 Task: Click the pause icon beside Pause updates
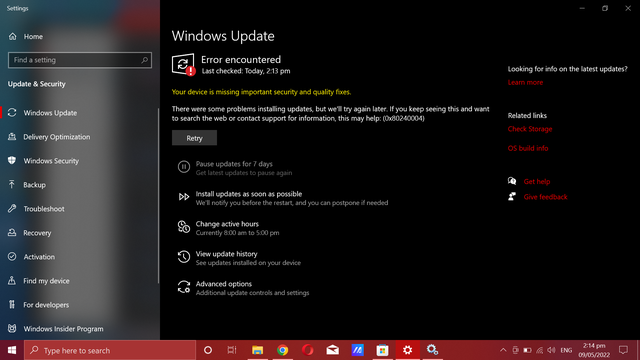click(184, 167)
